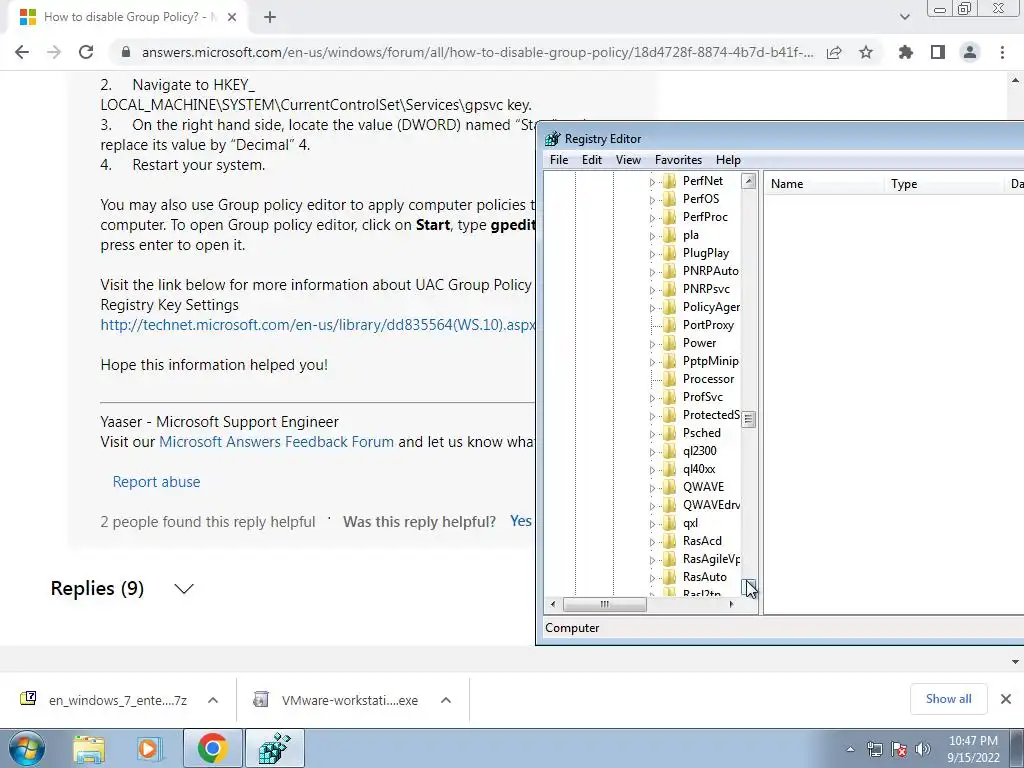The image size is (1024, 768).
Task: Open the tab search chevron in Chrome
Action: pyautogui.click(x=904, y=17)
